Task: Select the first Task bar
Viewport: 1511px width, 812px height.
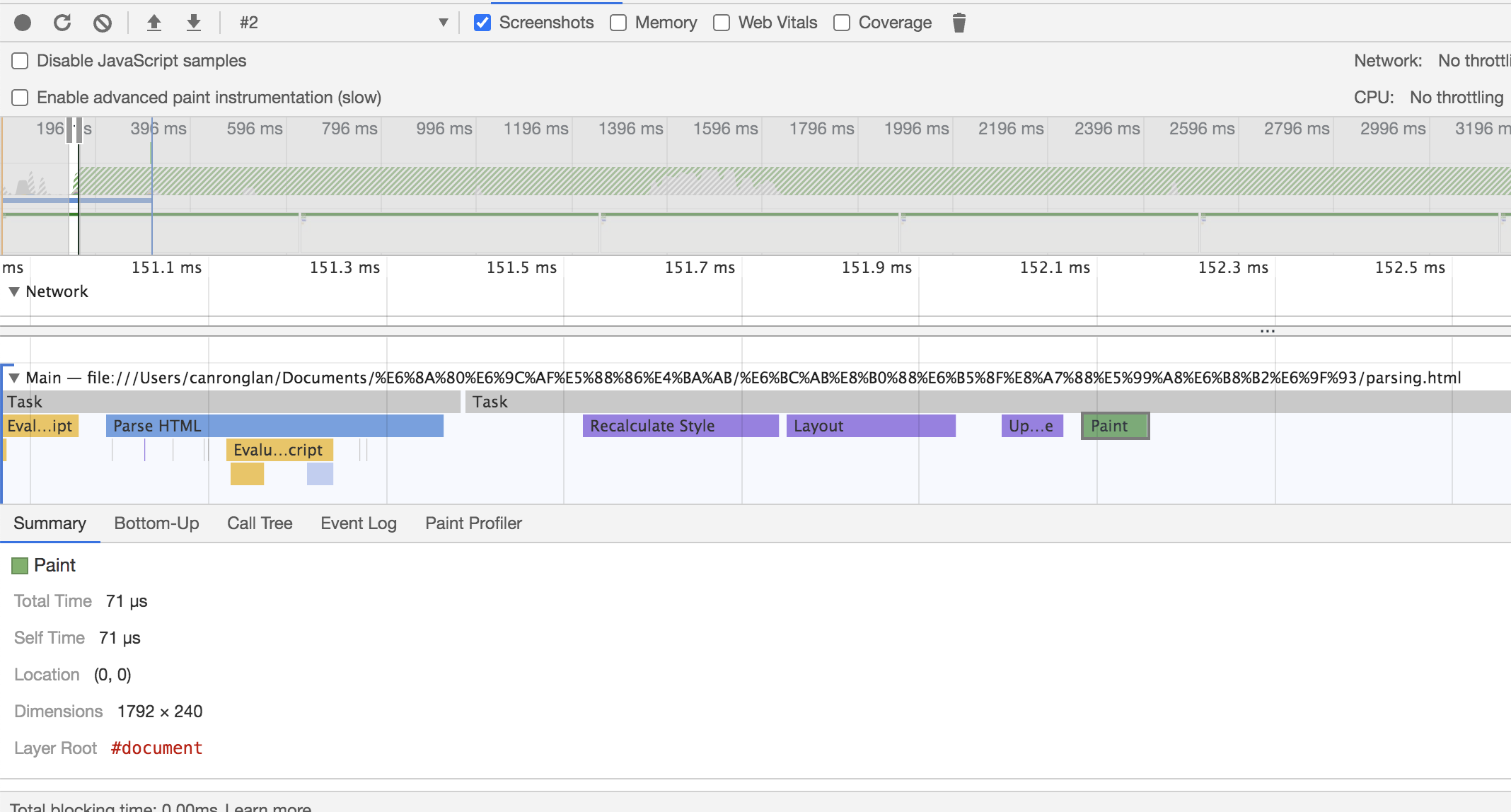Action: [x=231, y=402]
